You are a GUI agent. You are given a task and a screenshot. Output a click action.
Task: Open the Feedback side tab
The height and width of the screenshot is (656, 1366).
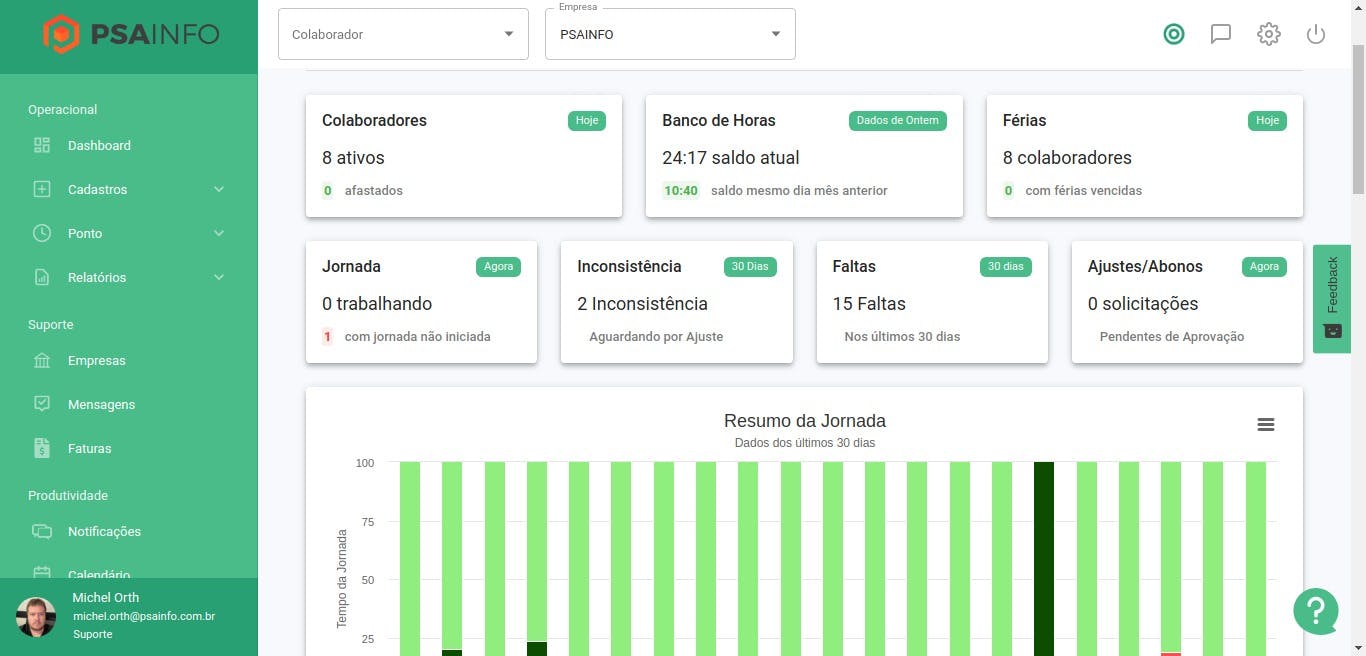(1332, 298)
